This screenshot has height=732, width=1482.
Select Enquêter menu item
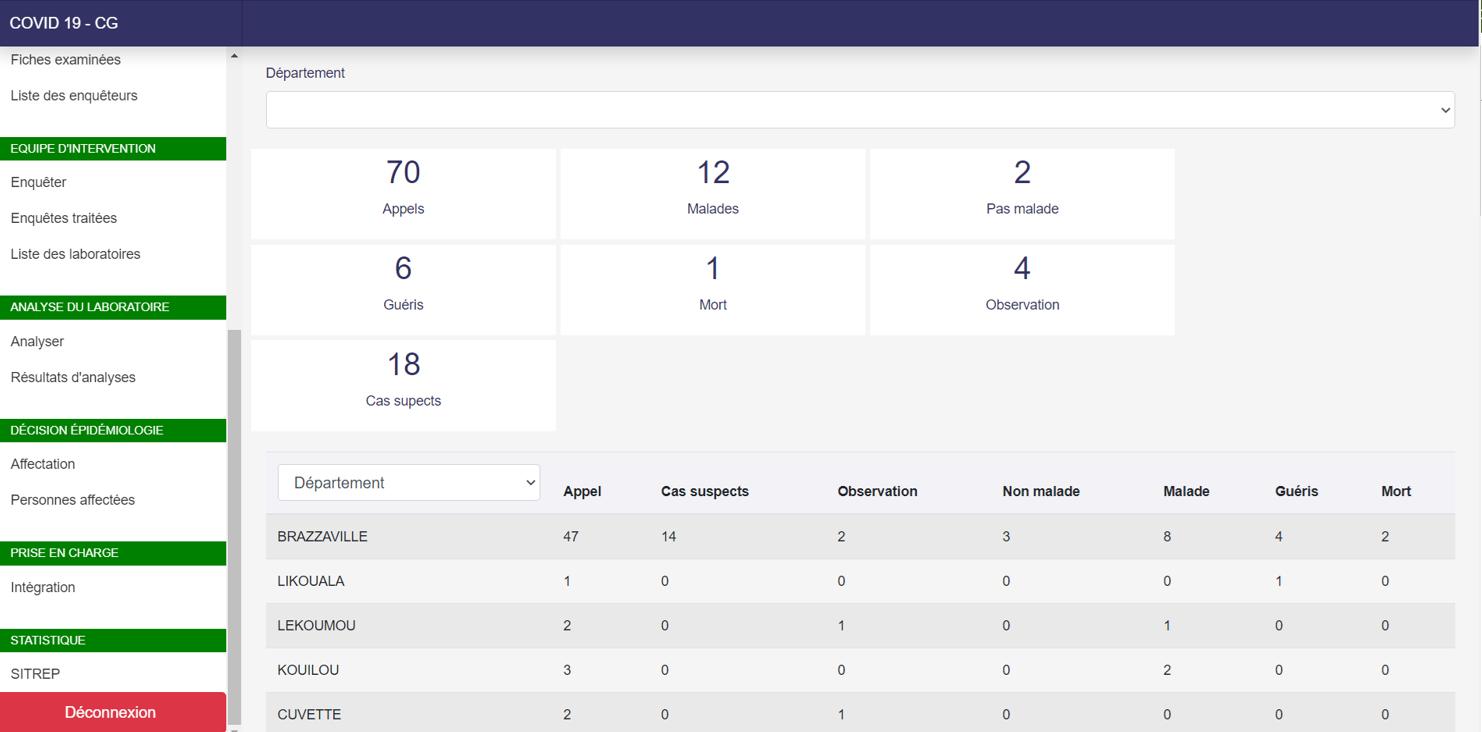(x=38, y=182)
